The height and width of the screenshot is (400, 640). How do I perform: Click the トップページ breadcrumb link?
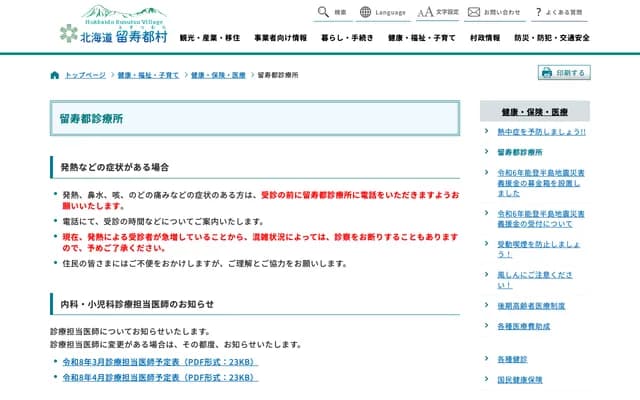(x=85, y=75)
